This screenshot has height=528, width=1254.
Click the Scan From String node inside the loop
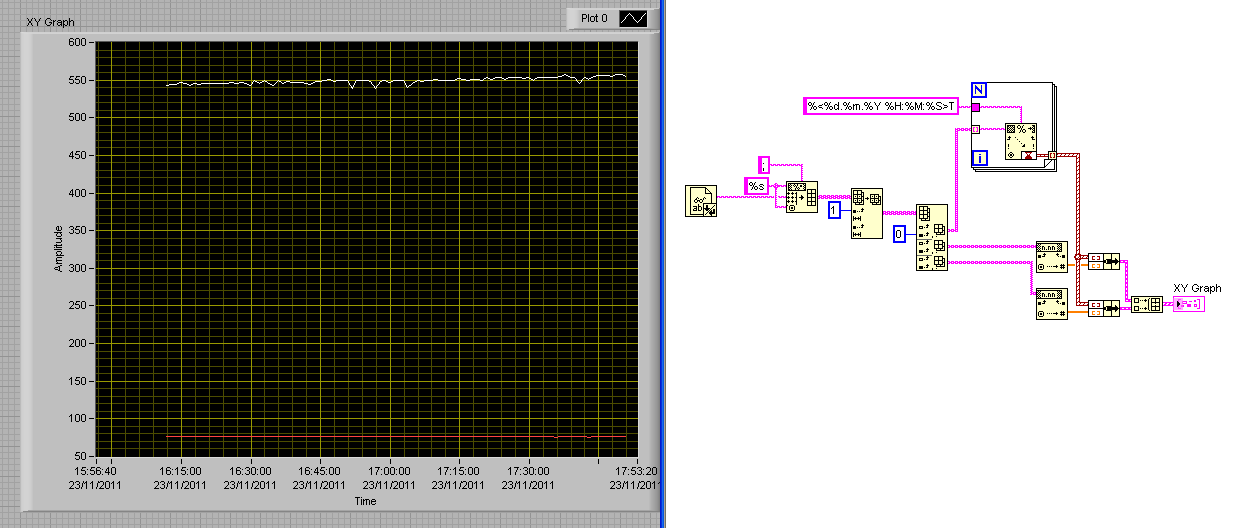click(x=1021, y=143)
